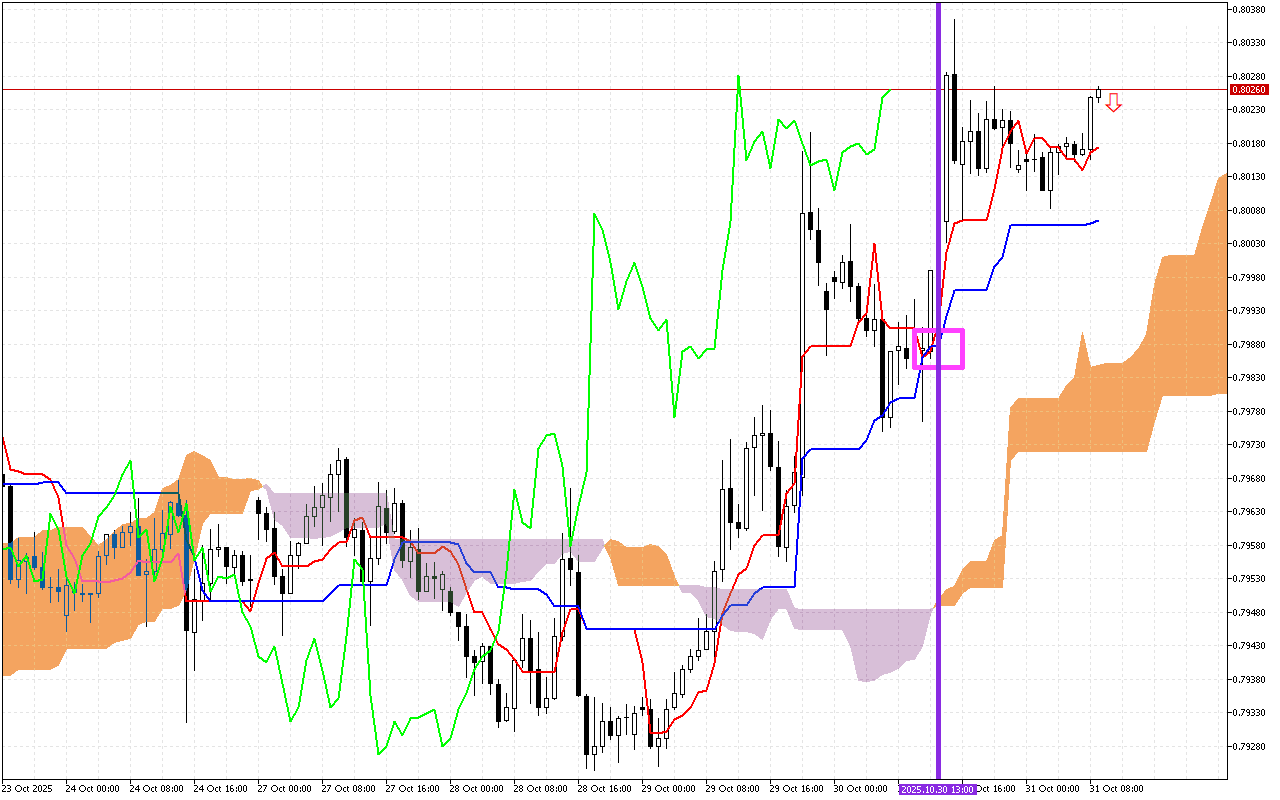Viewport: 1280px width, 800px height.
Task: Select the magenta rectangle marker
Action: coord(939,349)
